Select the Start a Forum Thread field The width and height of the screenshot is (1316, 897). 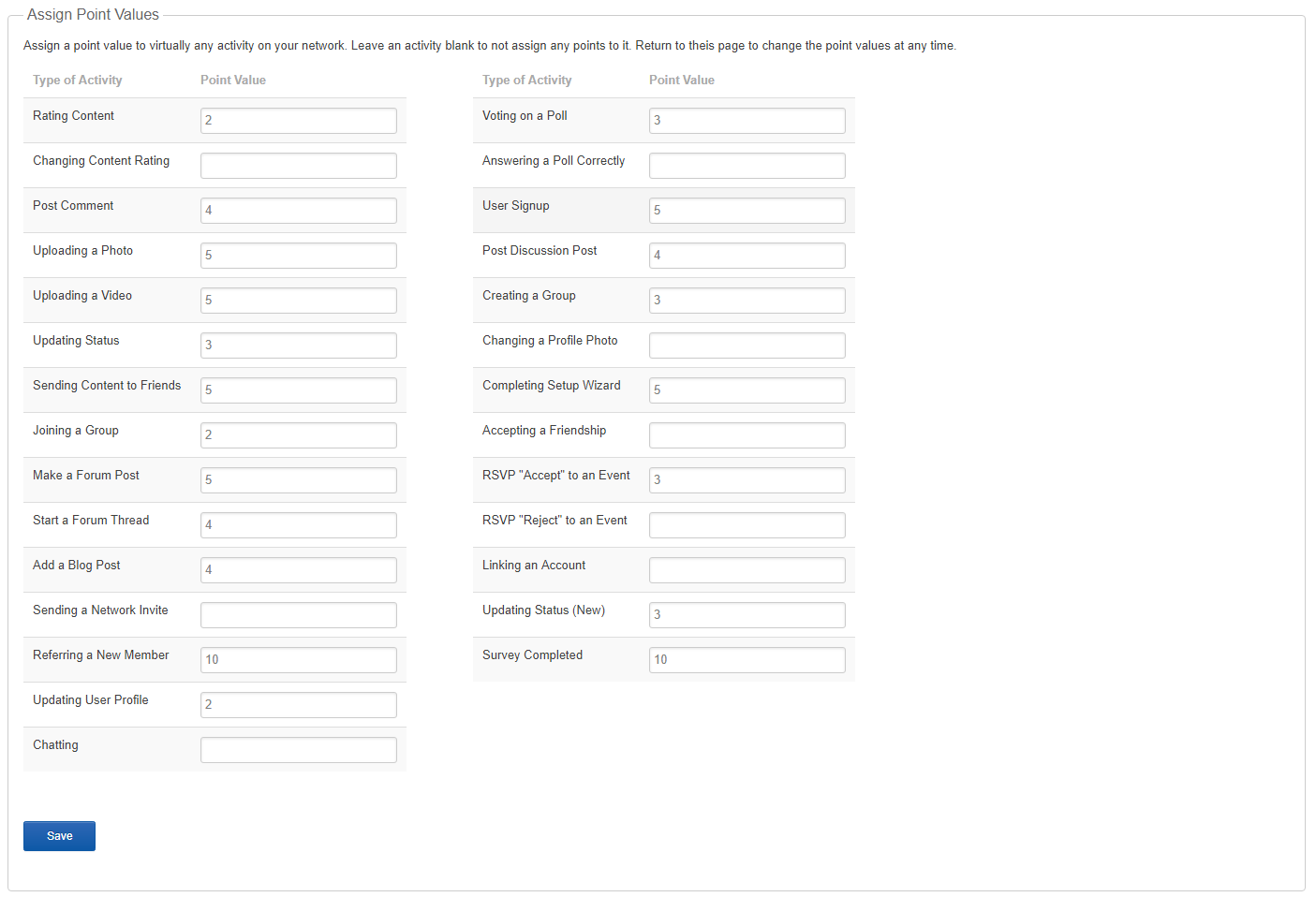pyautogui.click(x=298, y=525)
